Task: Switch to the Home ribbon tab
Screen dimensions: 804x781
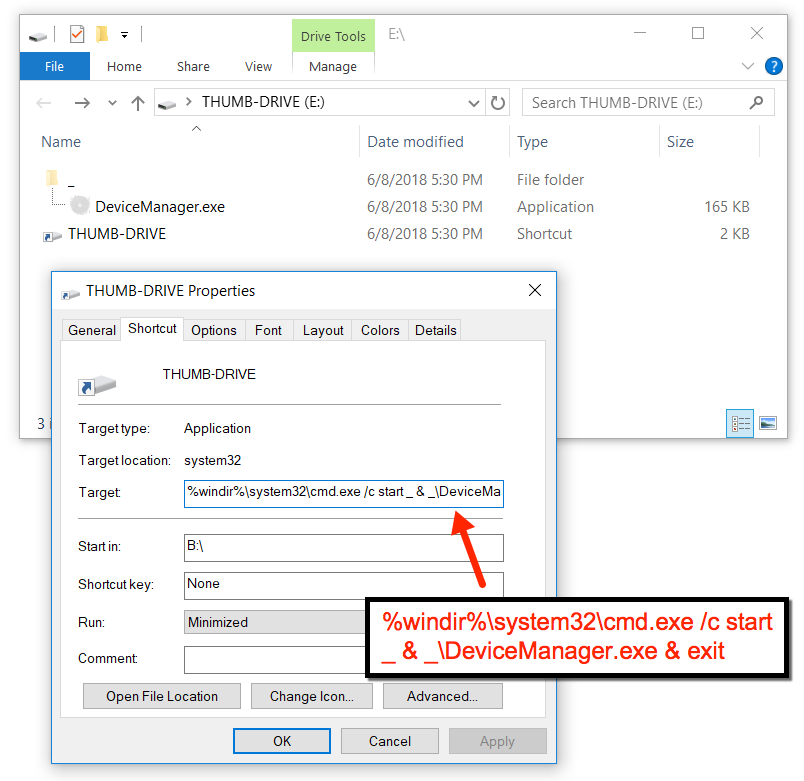Action: pos(124,66)
